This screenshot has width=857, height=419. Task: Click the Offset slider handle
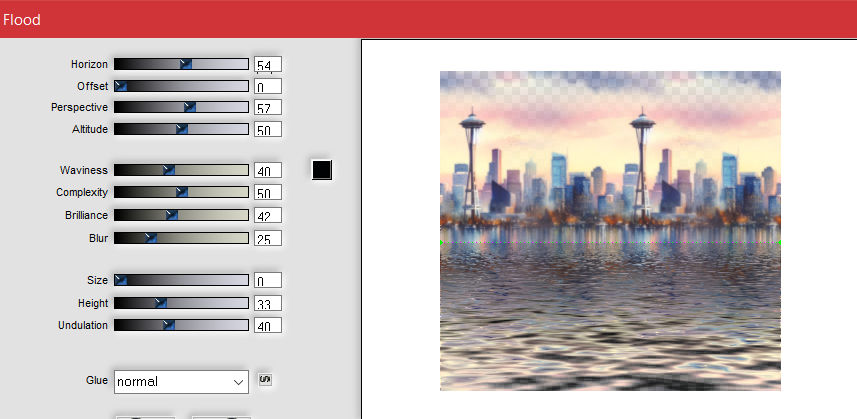[x=121, y=86]
